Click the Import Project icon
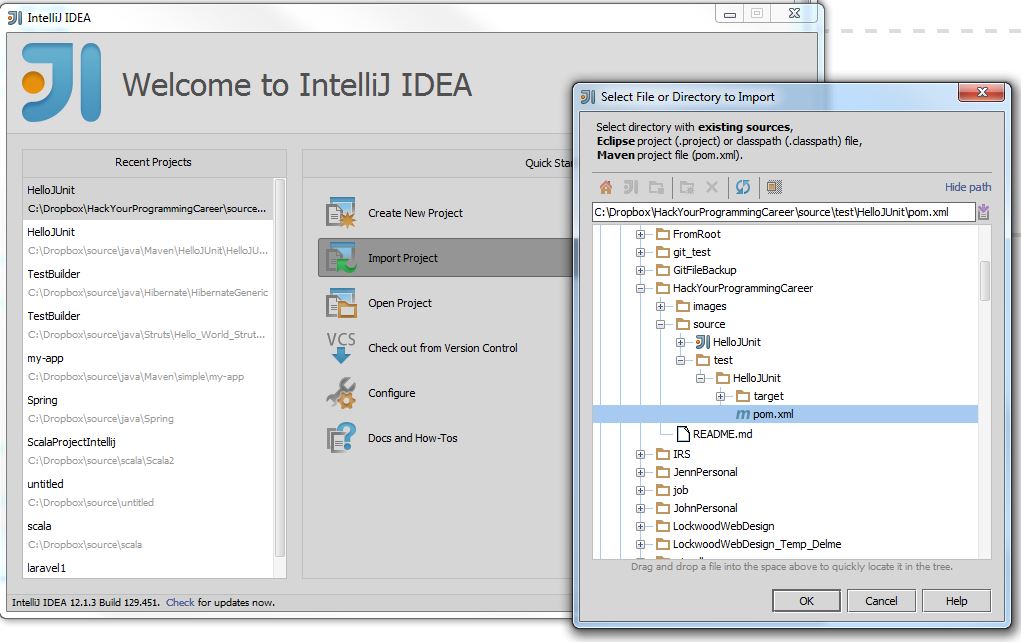The width and height of the screenshot is (1021, 642). point(341,258)
